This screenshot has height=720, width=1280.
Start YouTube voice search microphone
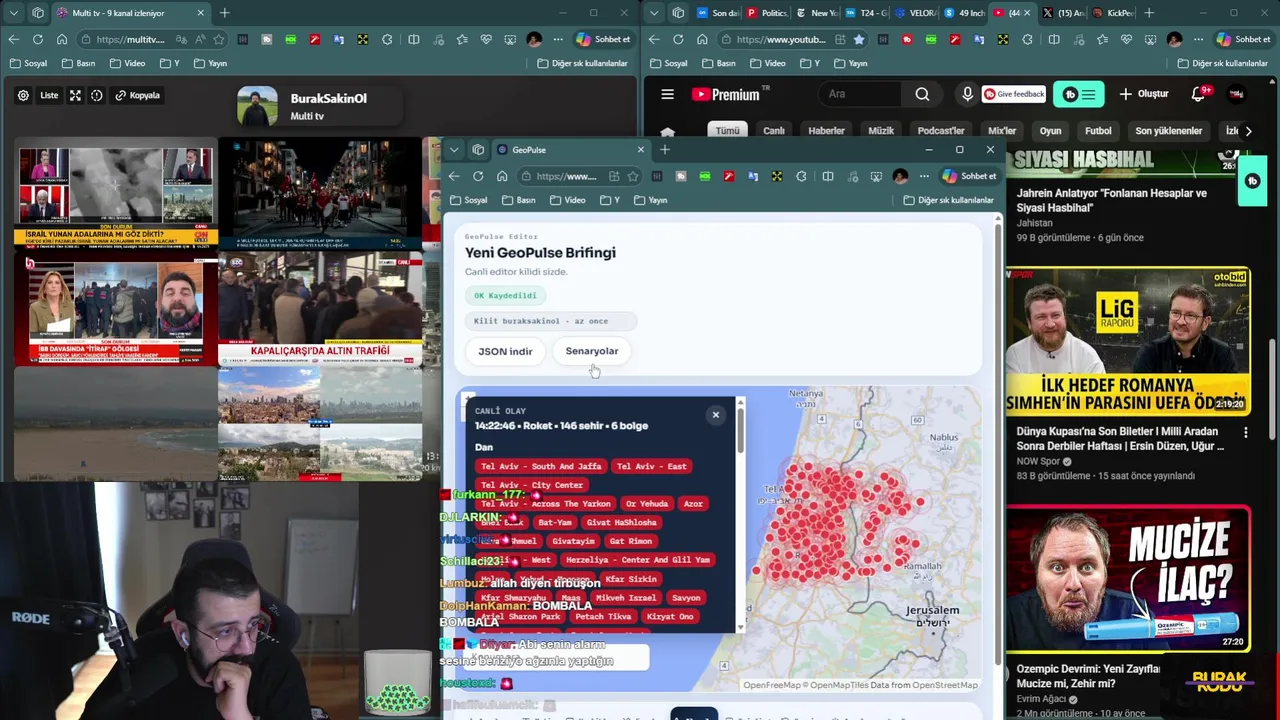point(967,94)
